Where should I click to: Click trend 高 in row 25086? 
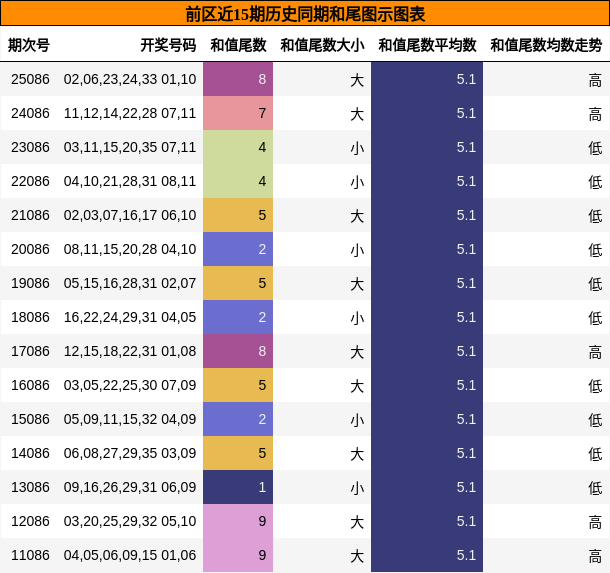[x=595, y=80]
